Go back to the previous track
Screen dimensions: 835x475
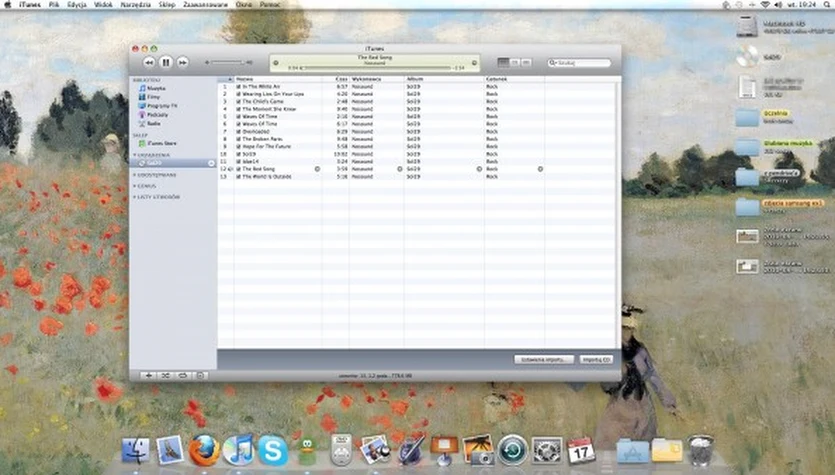pyautogui.click(x=149, y=62)
